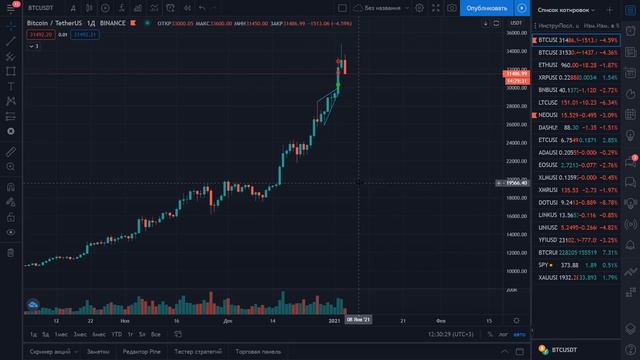
Task: Activate the zoom in magnifier tool
Action: click(x=11, y=167)
